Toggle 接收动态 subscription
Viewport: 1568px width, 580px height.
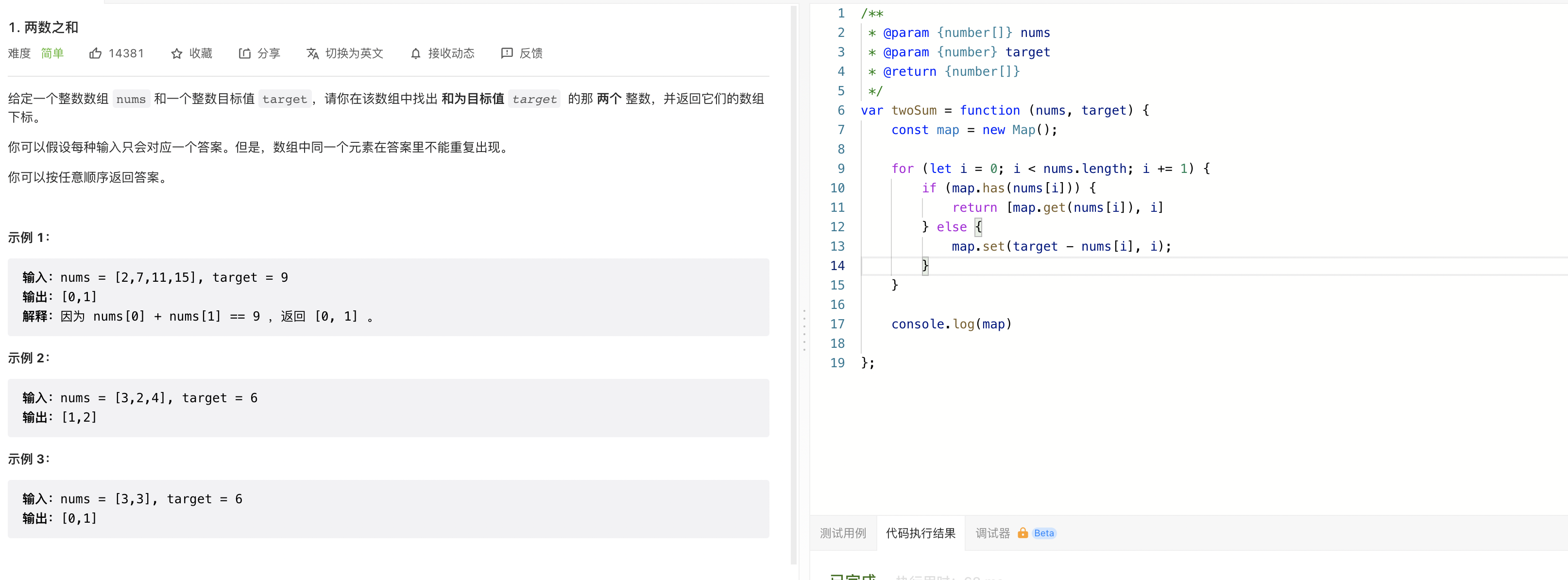coord(443,53)
